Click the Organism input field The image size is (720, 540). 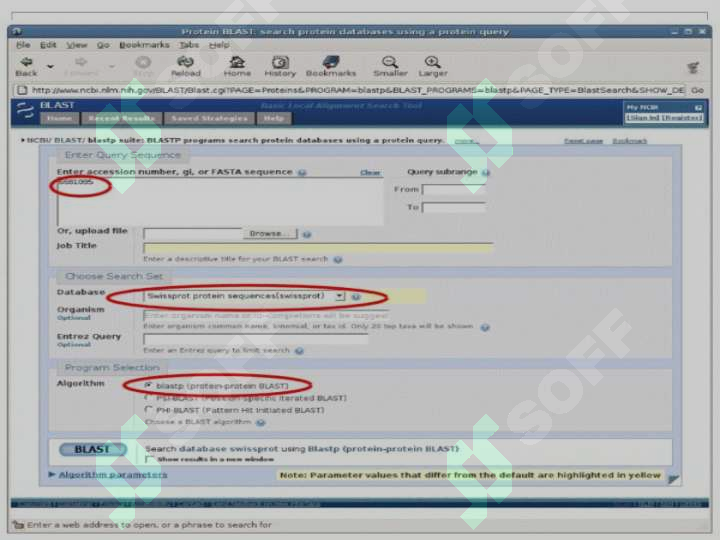point(266,315)
